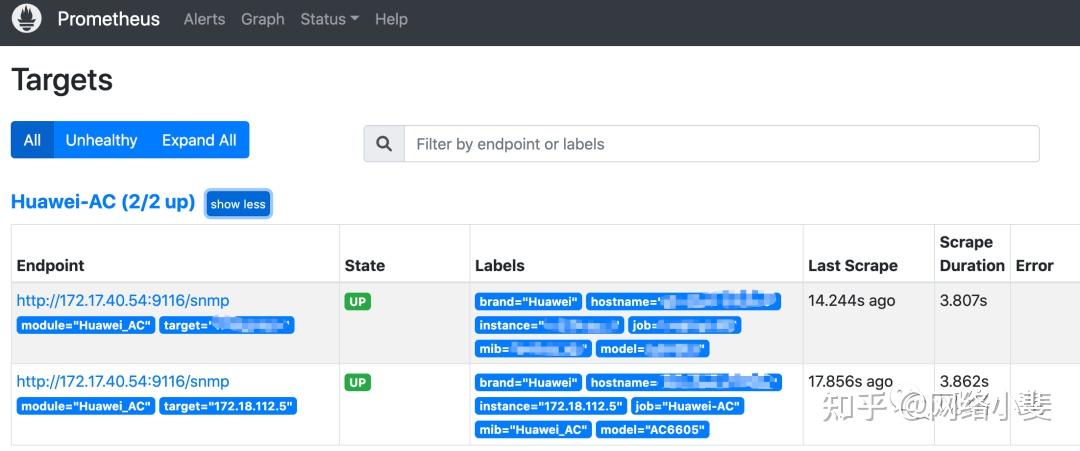Screen dimensions: 1080x451
Task: Click the job="Huawei-AC" label badge
Action: click(687, 406)
